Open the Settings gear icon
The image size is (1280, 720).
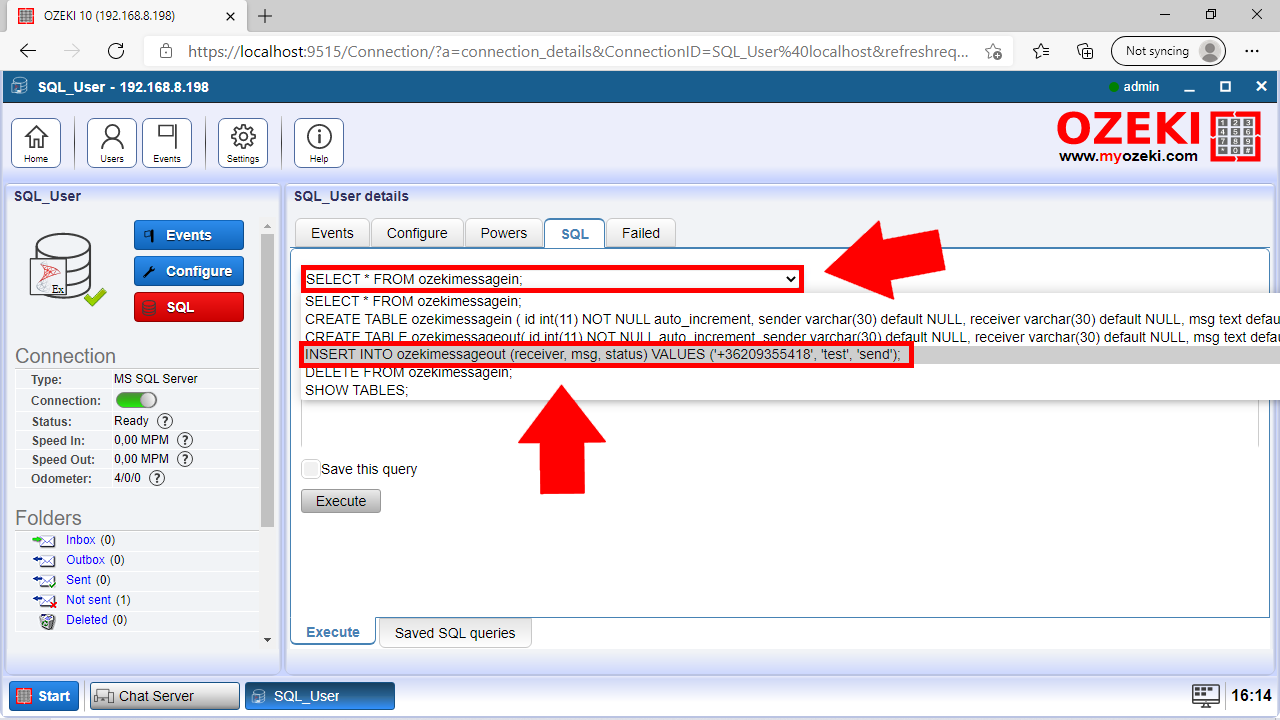[243, 143]
